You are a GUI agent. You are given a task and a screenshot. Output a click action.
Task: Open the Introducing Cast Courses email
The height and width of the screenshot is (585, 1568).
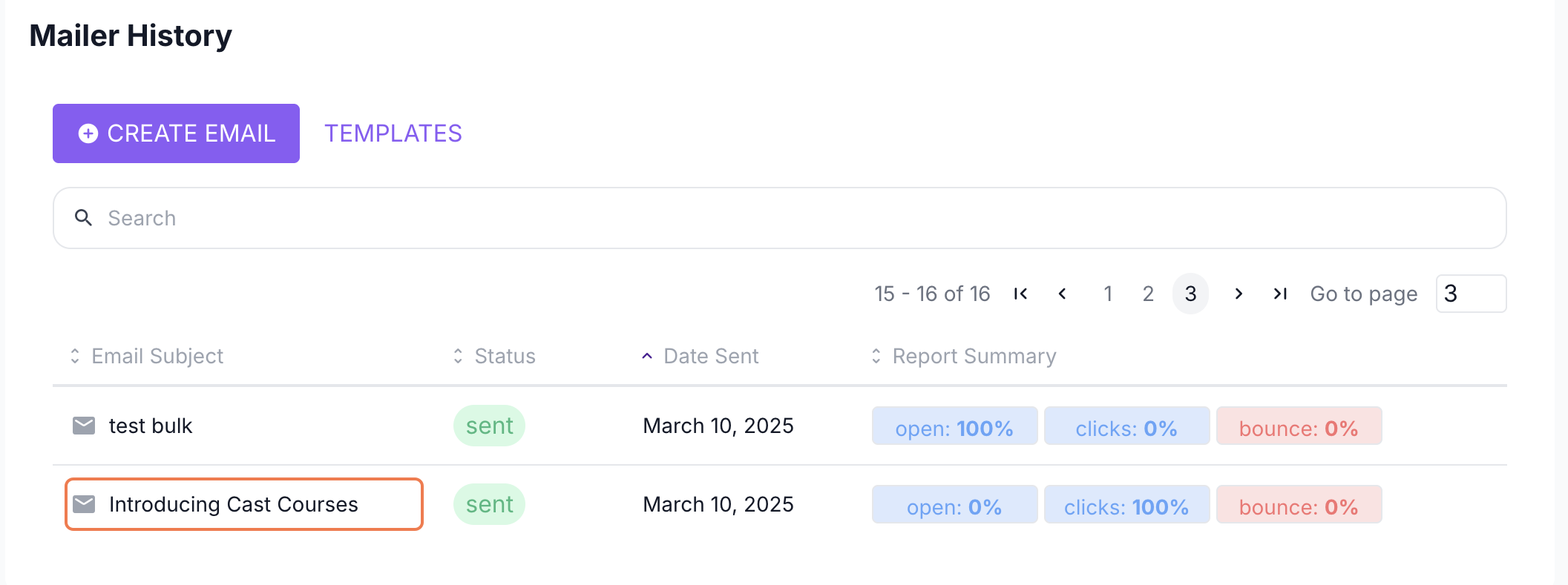[233, 504]
